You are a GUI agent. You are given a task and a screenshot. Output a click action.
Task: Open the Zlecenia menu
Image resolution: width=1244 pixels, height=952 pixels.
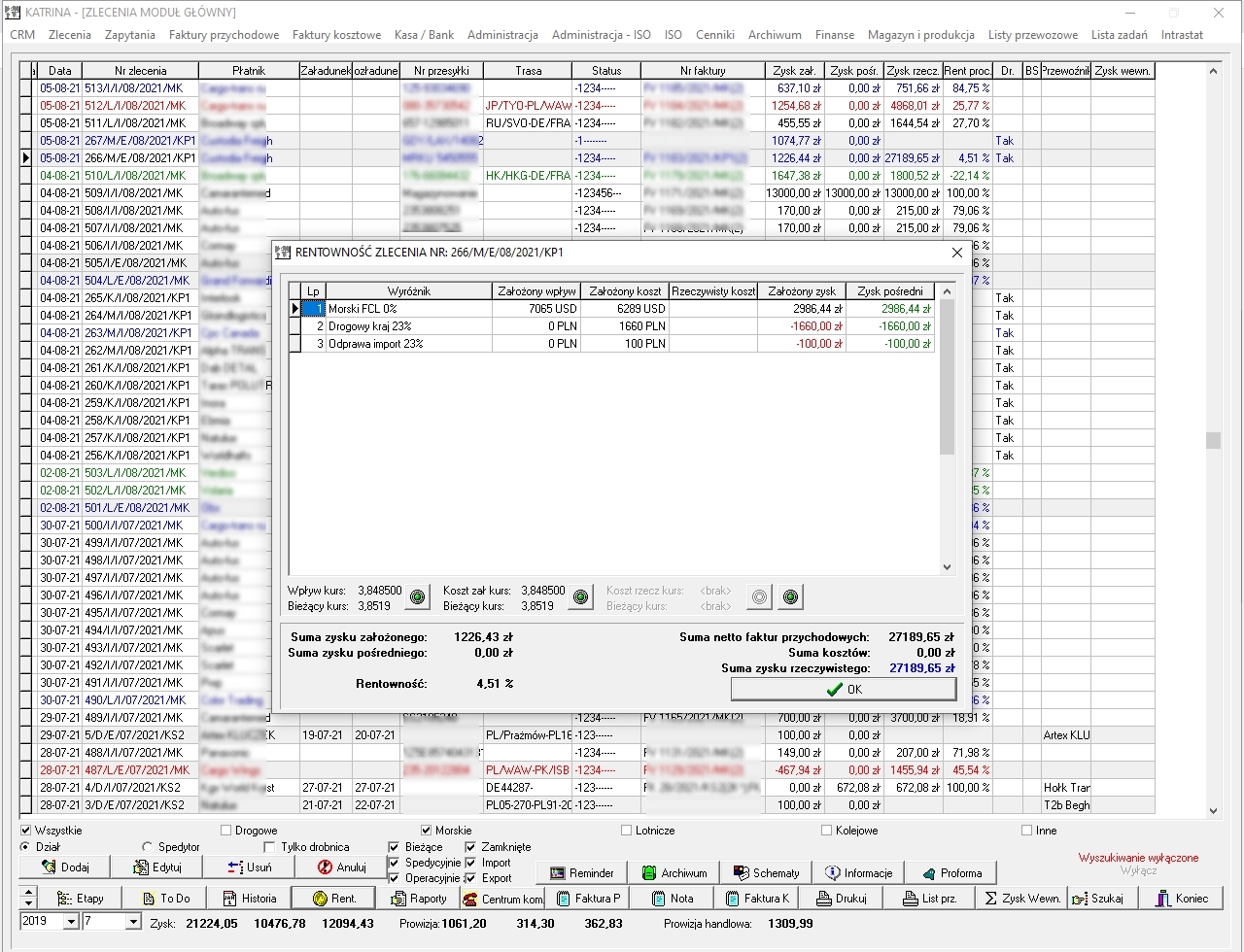pyautogui.click(x=70, y=34)
